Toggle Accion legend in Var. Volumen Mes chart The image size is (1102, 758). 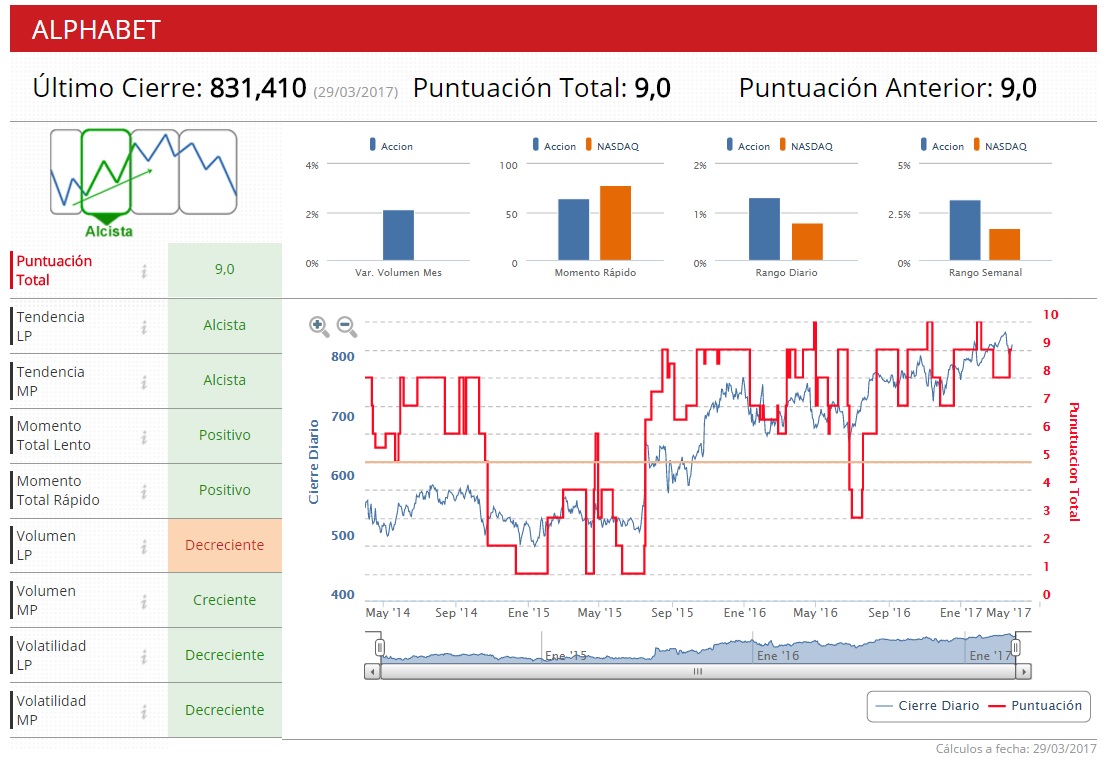pyautogui.click(x=391, y=145)
